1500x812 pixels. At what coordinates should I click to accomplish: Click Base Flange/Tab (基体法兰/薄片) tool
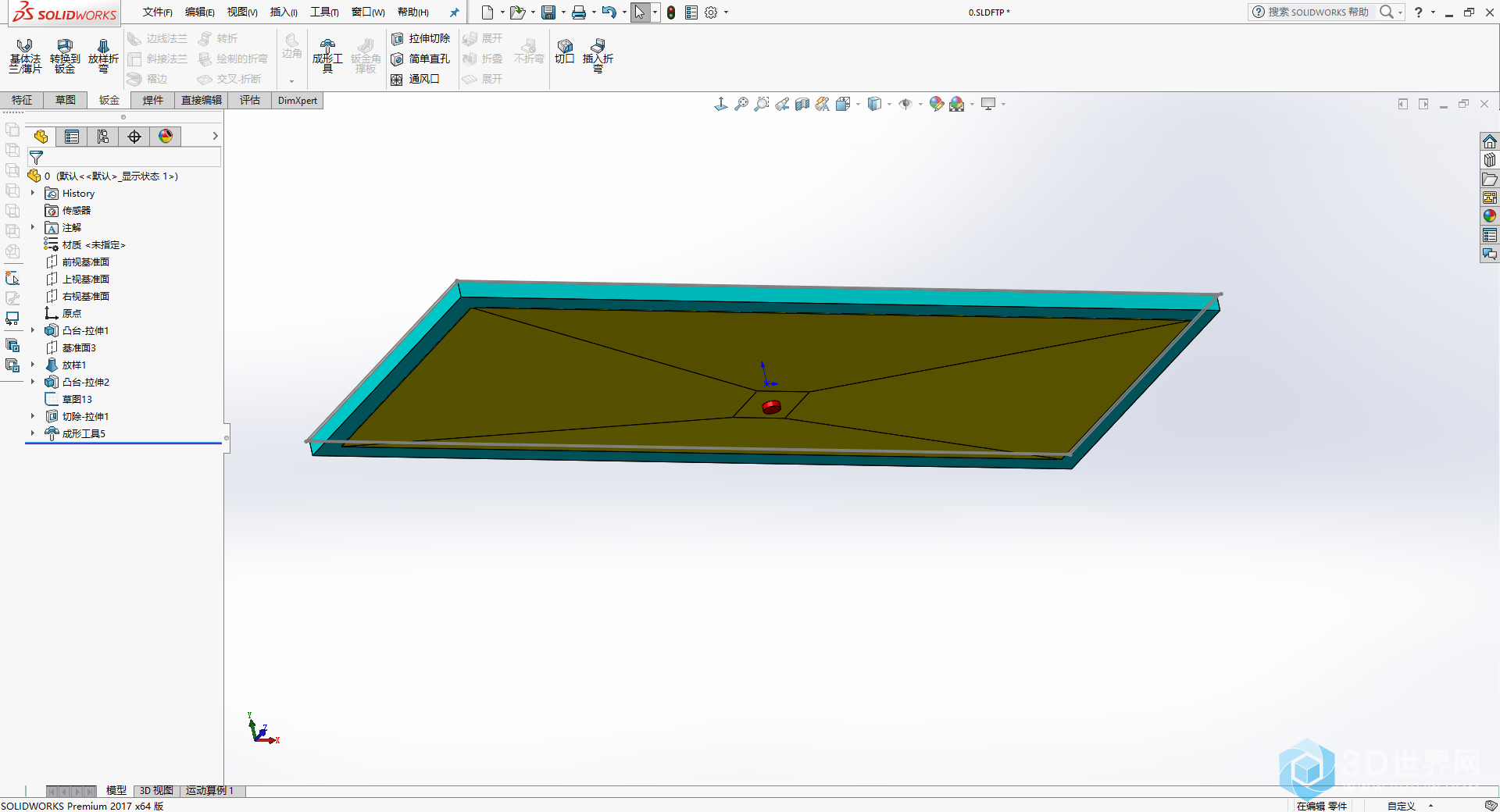coord(25,56)
